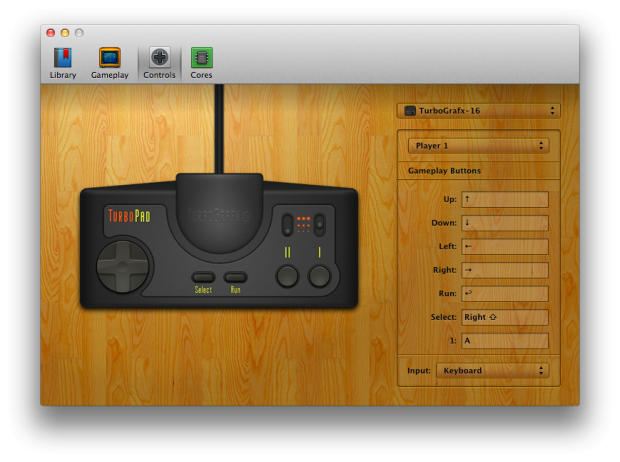620x462 pixels.
Task: Click the TurboGrafx-16 console icon in dropdown
Action: click(410, 111)
